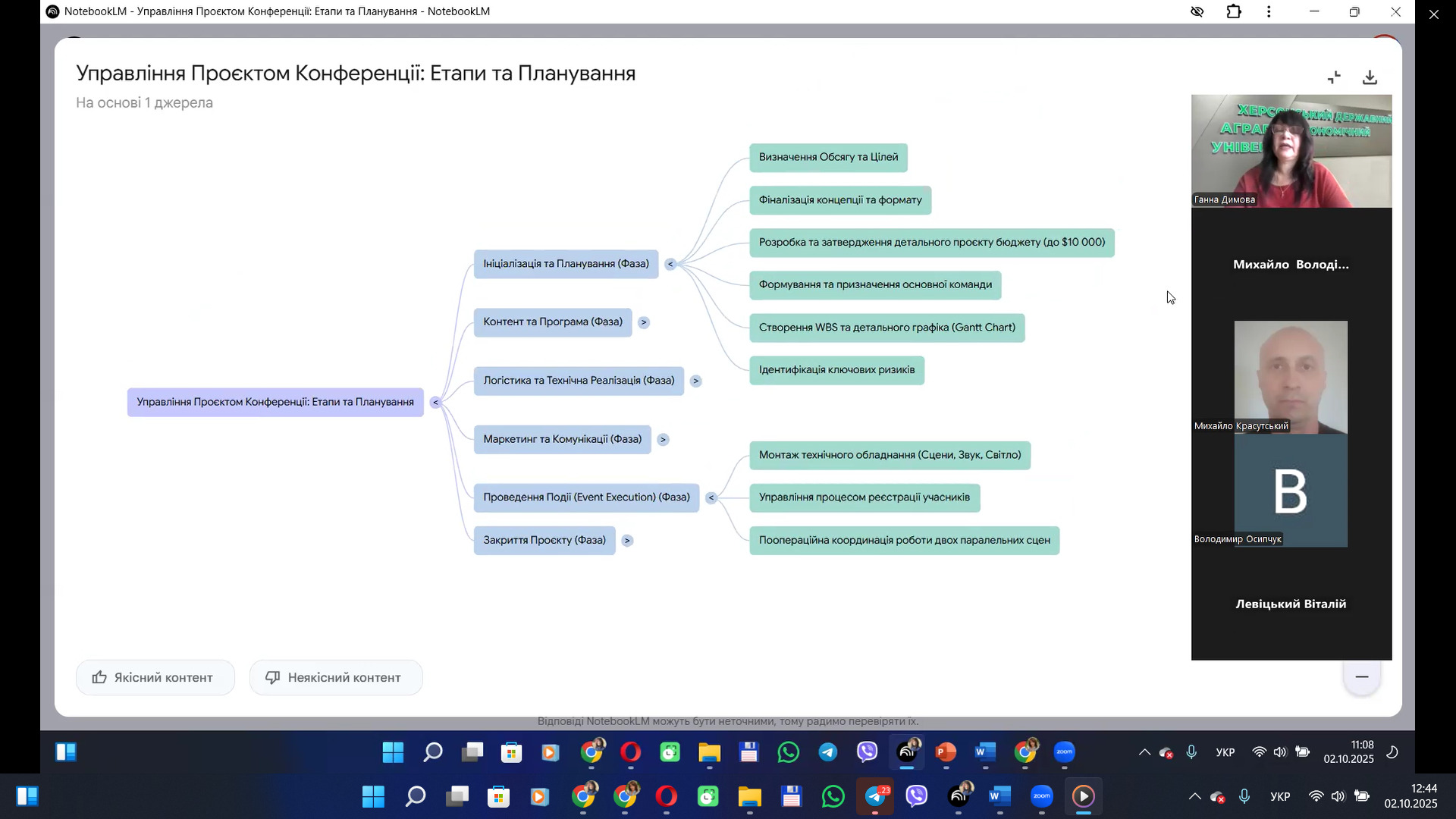This screenshot has height=819, width=1456.
Task: Collapse the Ініціалізація та Планування branch
Action: 670,264
